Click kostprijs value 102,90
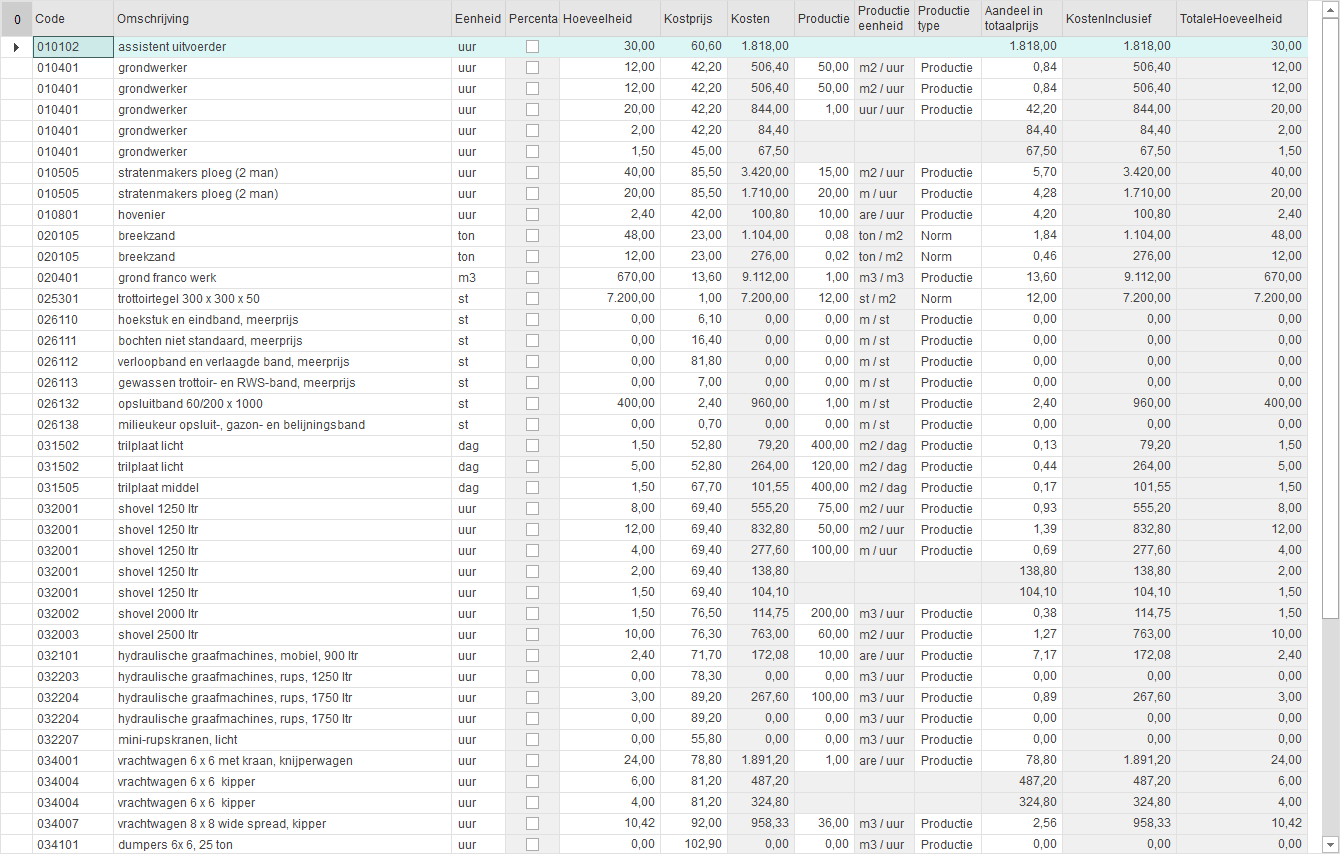This screenshot has height=854, width=1340. [x=693, y=845]
